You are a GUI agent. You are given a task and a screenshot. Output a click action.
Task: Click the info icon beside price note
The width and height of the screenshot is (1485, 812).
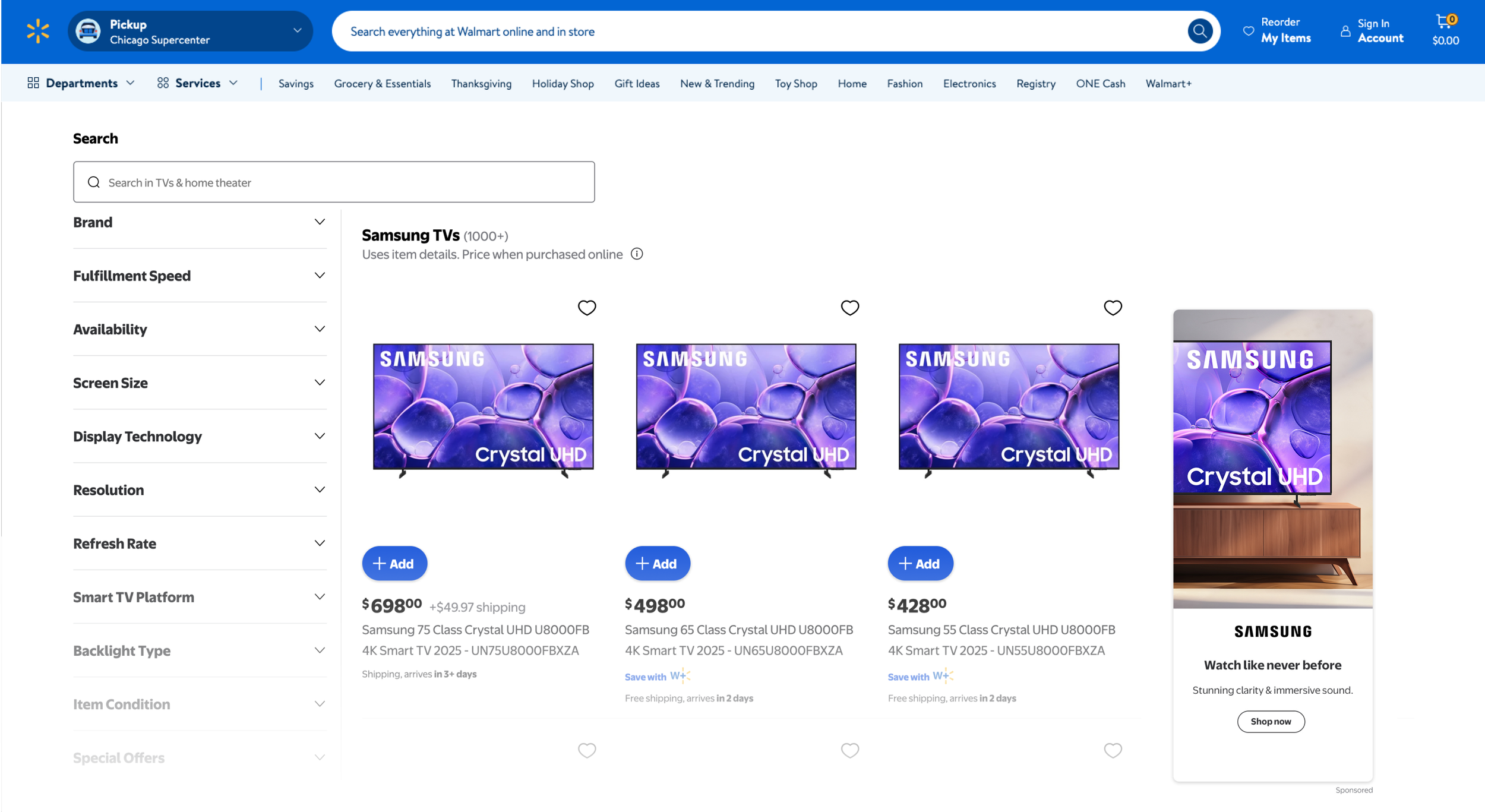click(637, 254)
